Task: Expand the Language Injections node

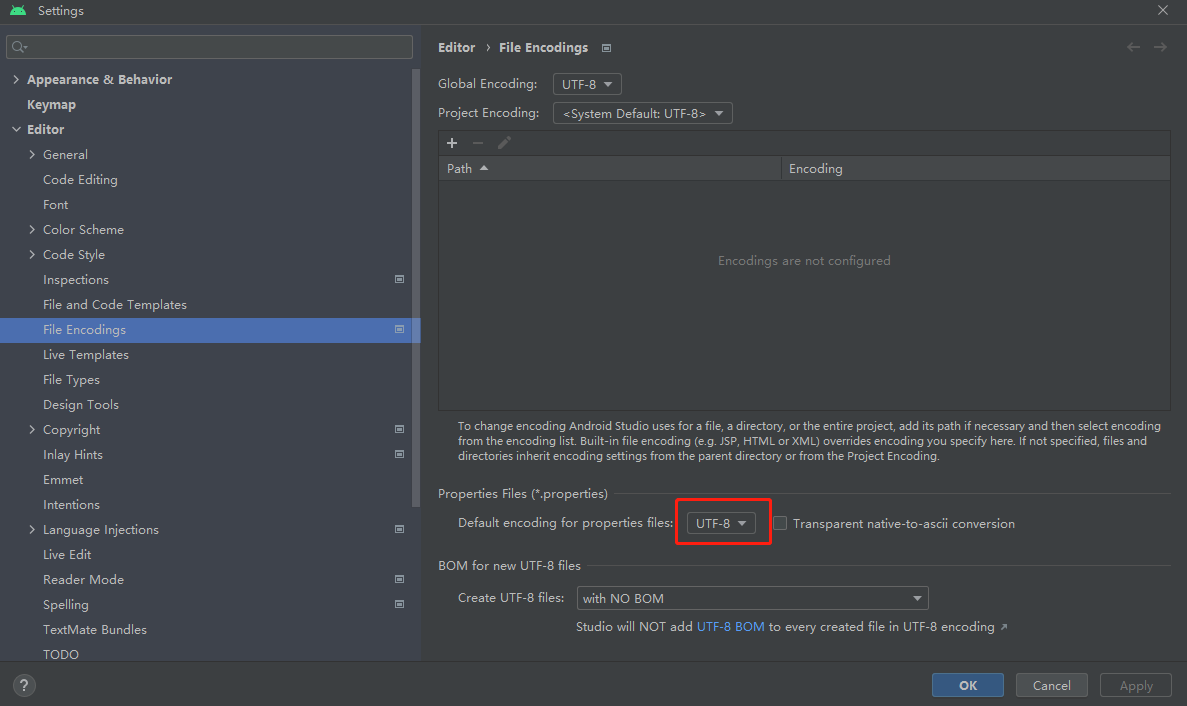Action: (32, 529)
